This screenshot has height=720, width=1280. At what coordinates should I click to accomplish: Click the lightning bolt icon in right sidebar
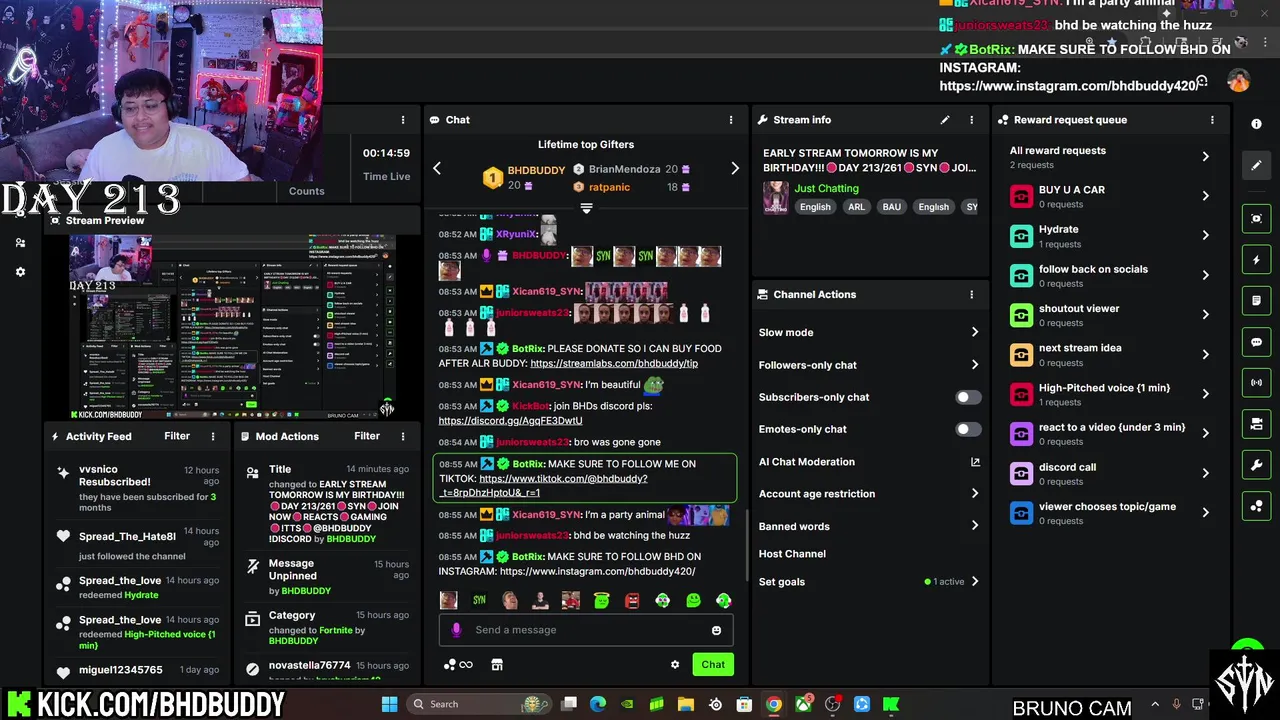tap(1256, 260)
